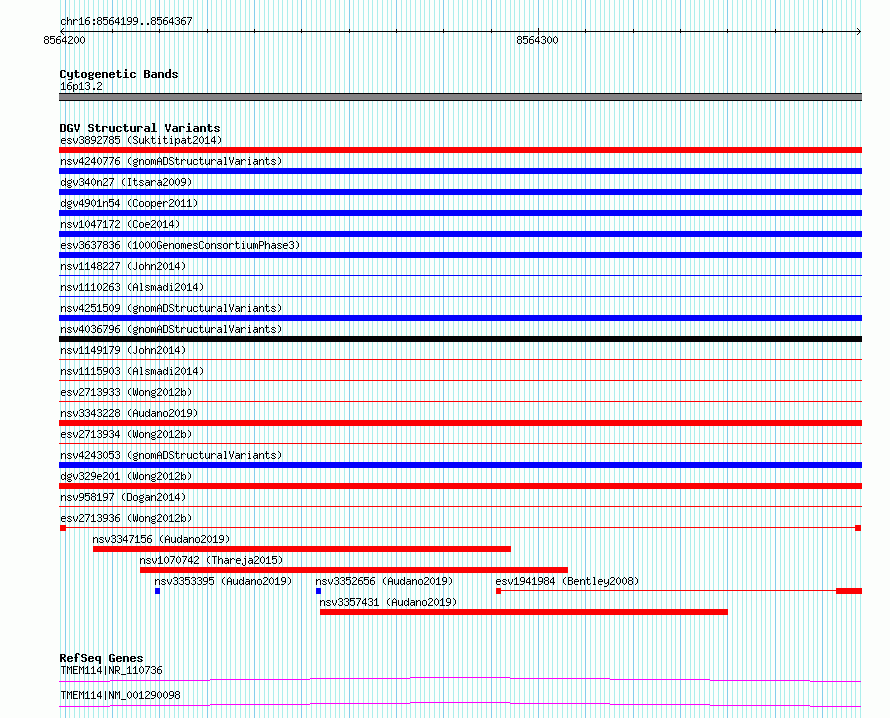890x718 pixels.
Task: Click nsv1149179 (John2014) variant label
Action: (x=123, y=350)
